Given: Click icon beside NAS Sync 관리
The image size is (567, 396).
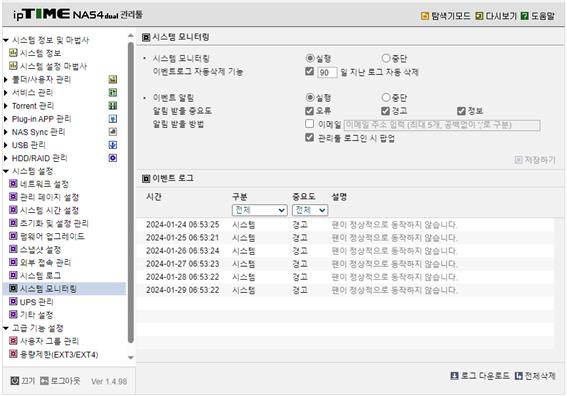Looking at the screenshot, I should 113,132.
